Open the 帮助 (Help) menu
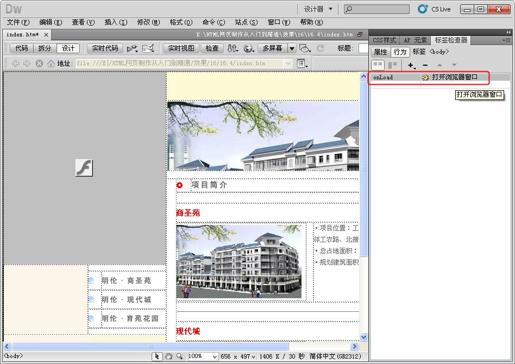 point(311,22)
